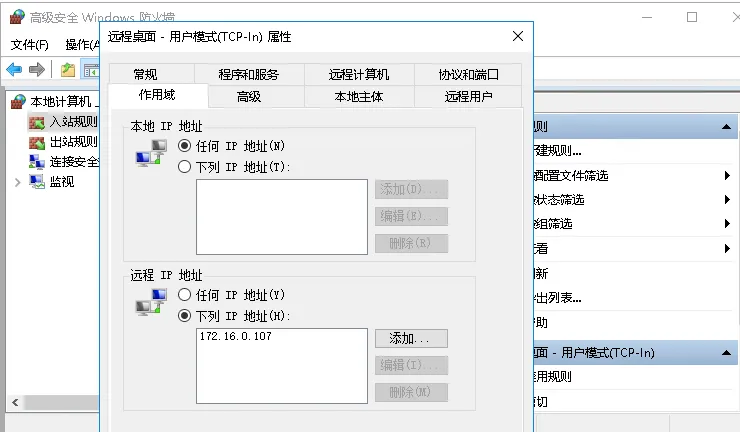Click the up-one-level folder toolbar icon
The width and height of the screenshot is (740, 432).
[x=67, y=70]
